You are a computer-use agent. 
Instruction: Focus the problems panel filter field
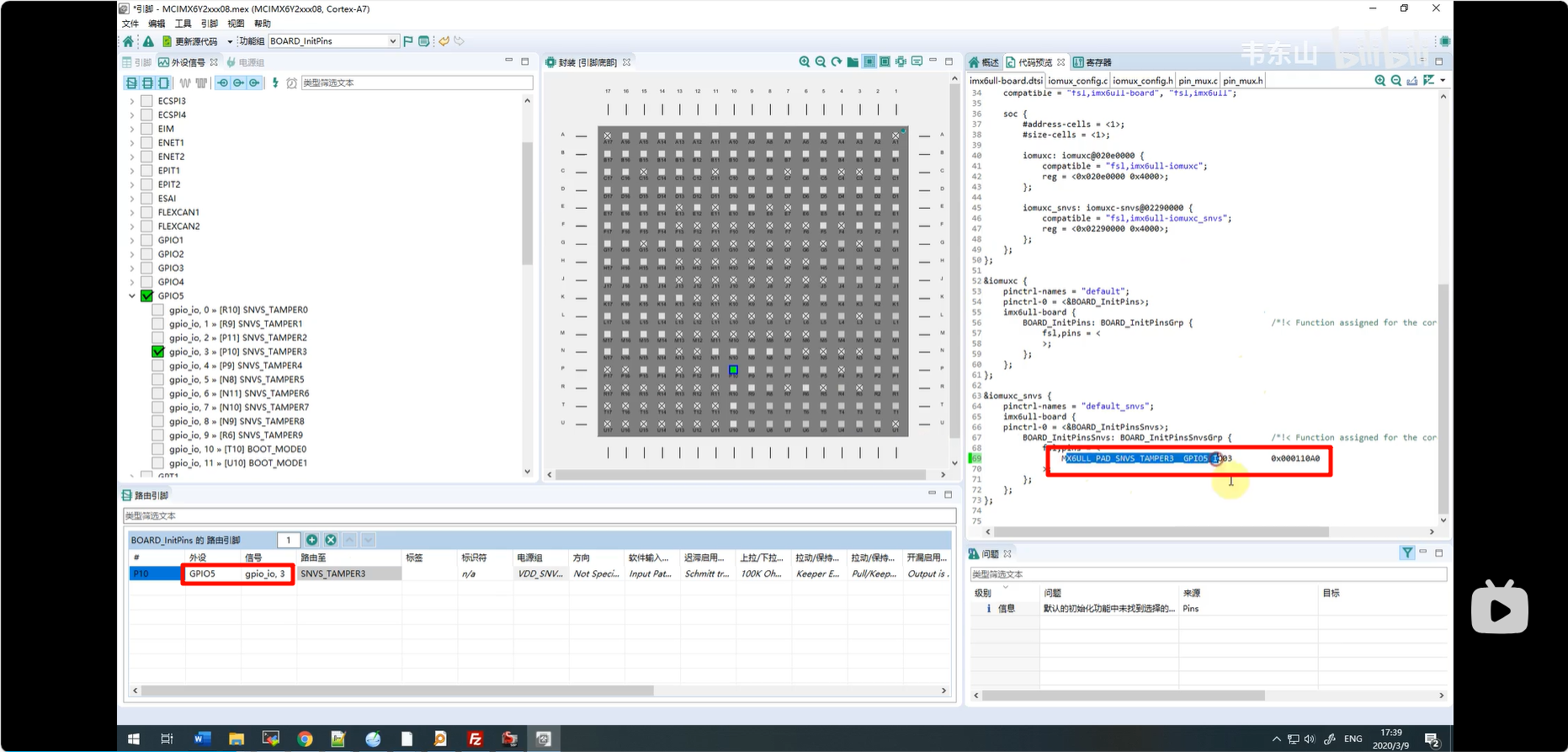tap(1209, 574)
